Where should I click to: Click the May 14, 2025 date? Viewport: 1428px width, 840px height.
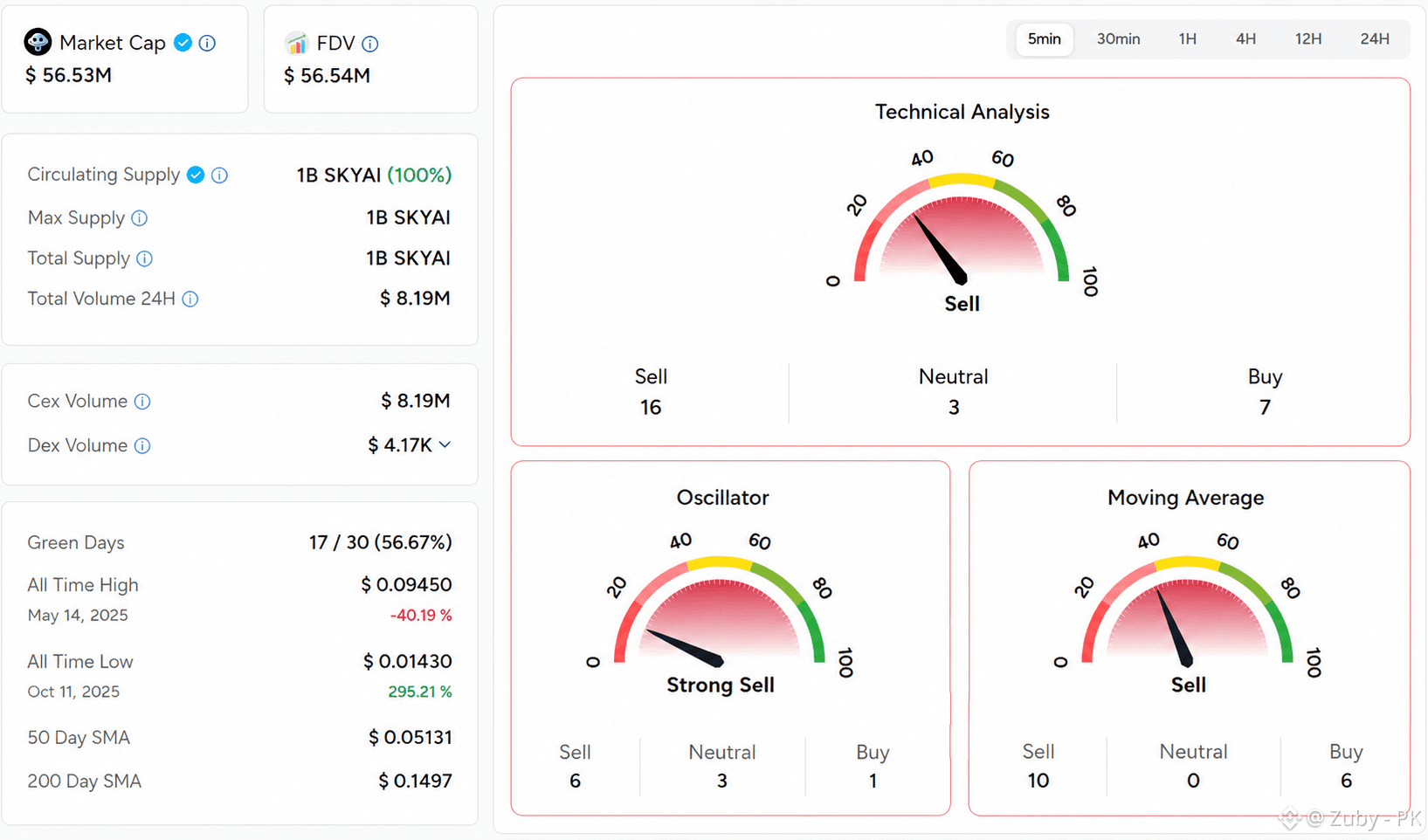pyautogui.click(x=78, y=616)
